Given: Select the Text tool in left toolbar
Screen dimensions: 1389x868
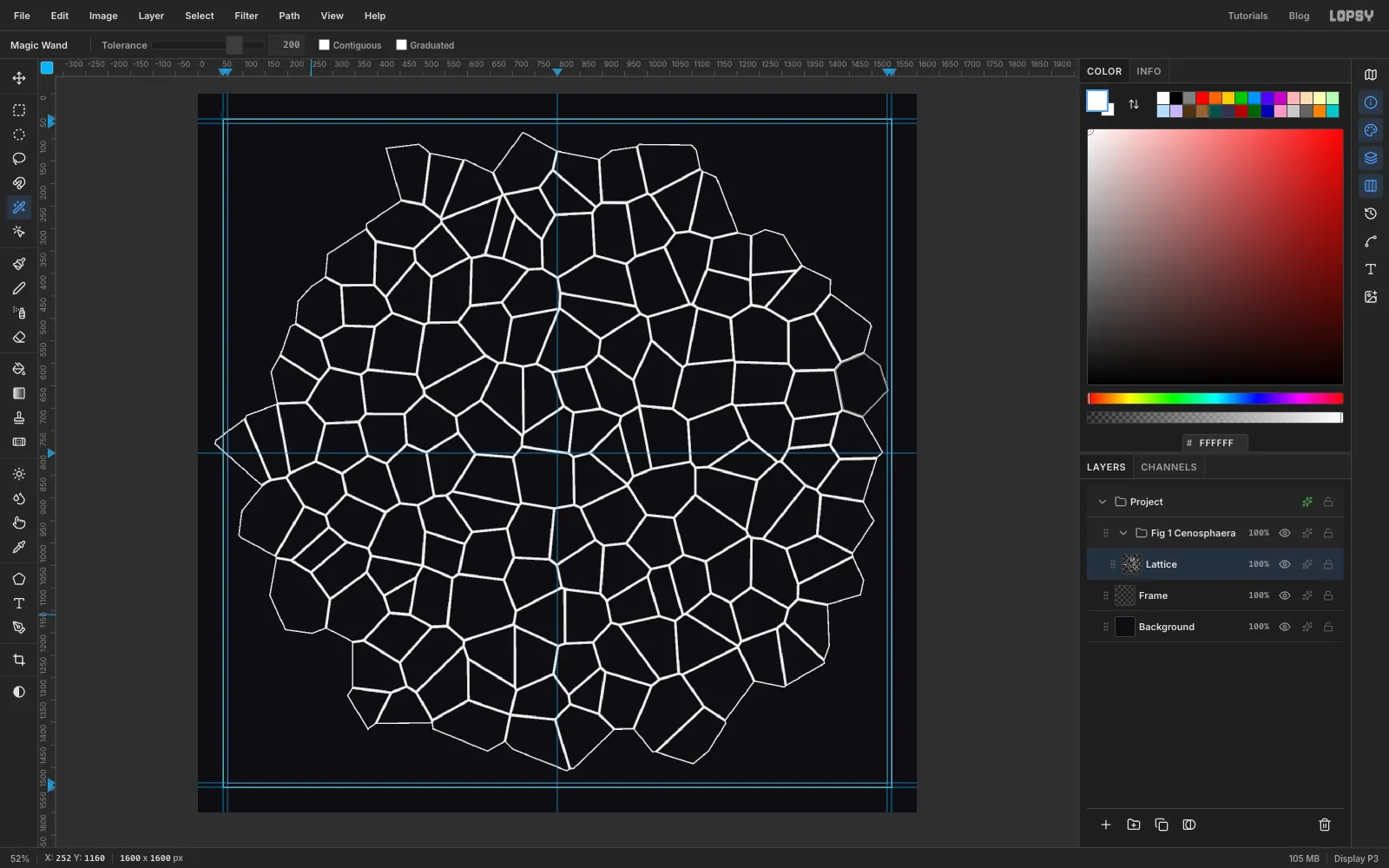Looking at the screenshot, I should [x=19, y=603].
